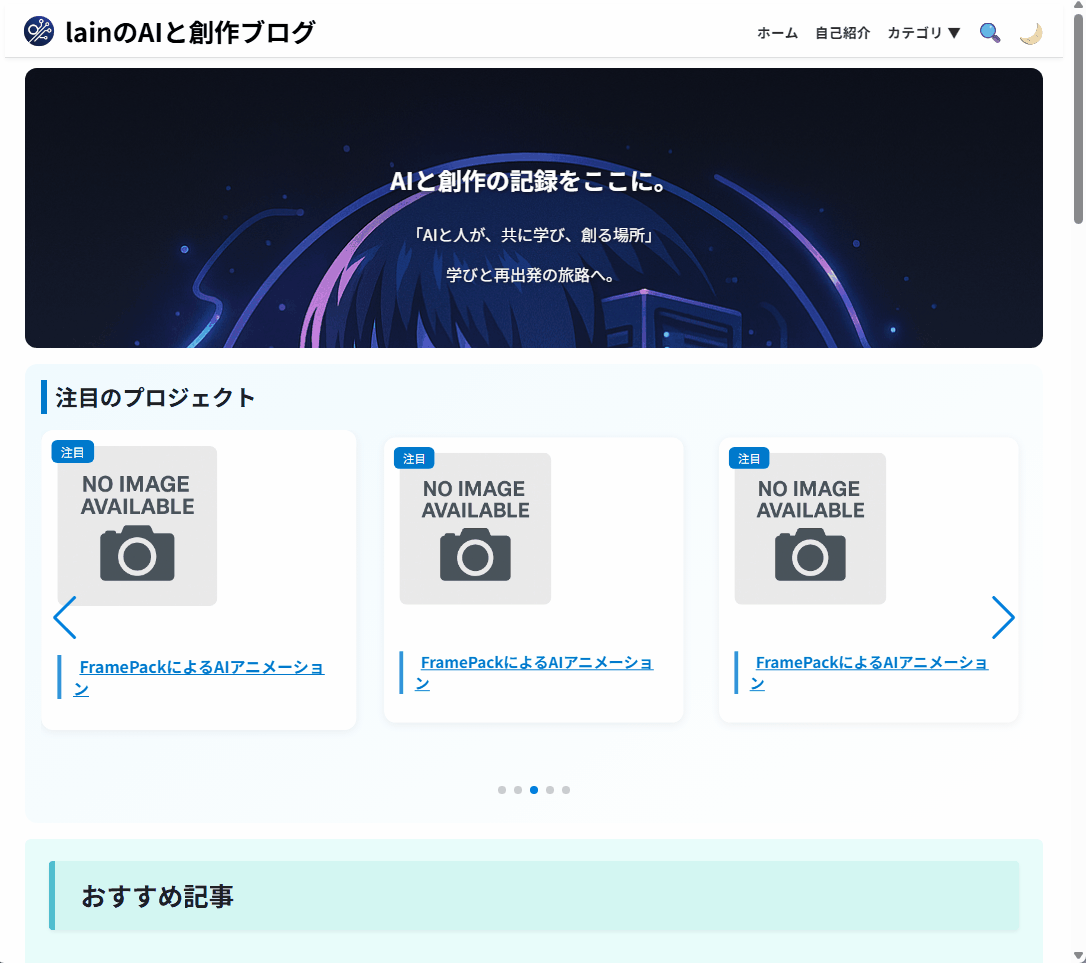Jump to the last carousel pagination dot

click(x=566, y=790)
